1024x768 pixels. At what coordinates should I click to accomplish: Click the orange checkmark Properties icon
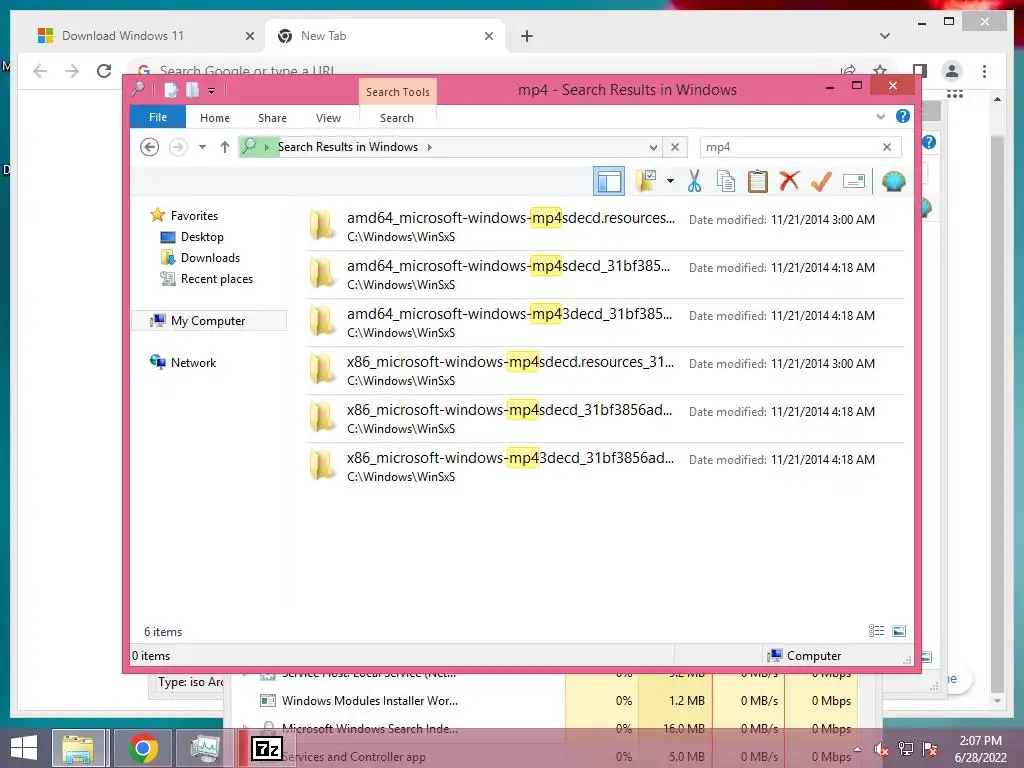(821, 181)
